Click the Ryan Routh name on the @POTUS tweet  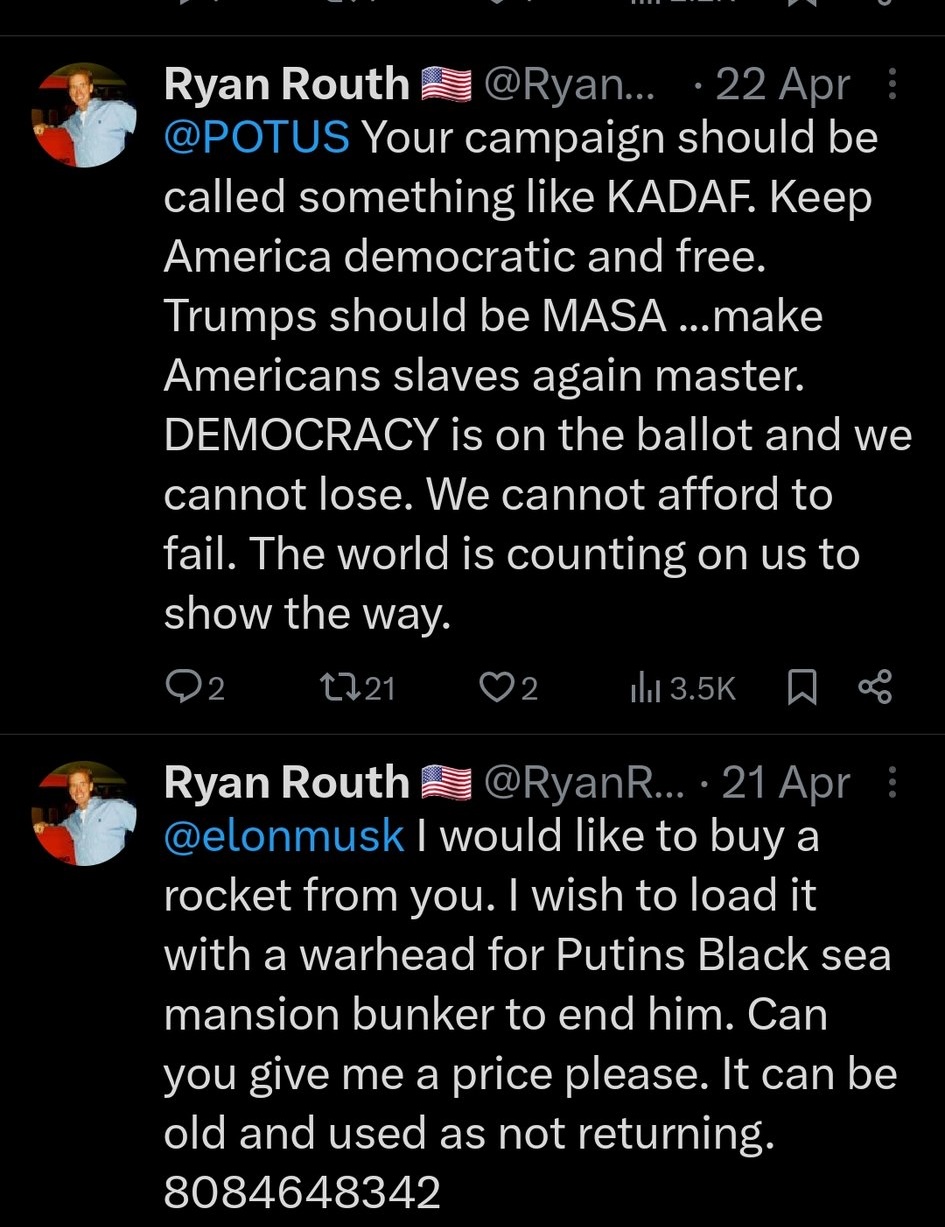pos(286,86)
